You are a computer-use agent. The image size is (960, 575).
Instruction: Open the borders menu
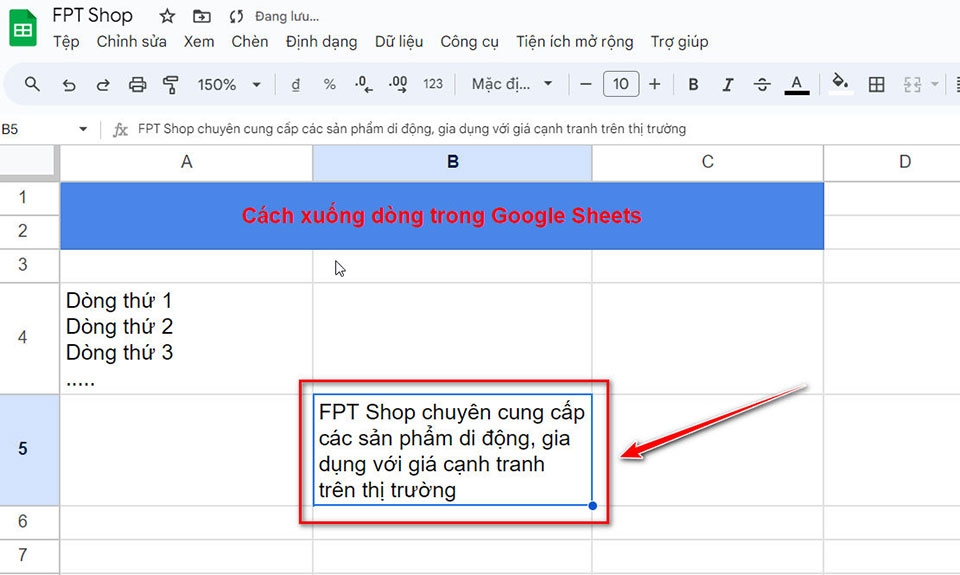coord(876,85)
